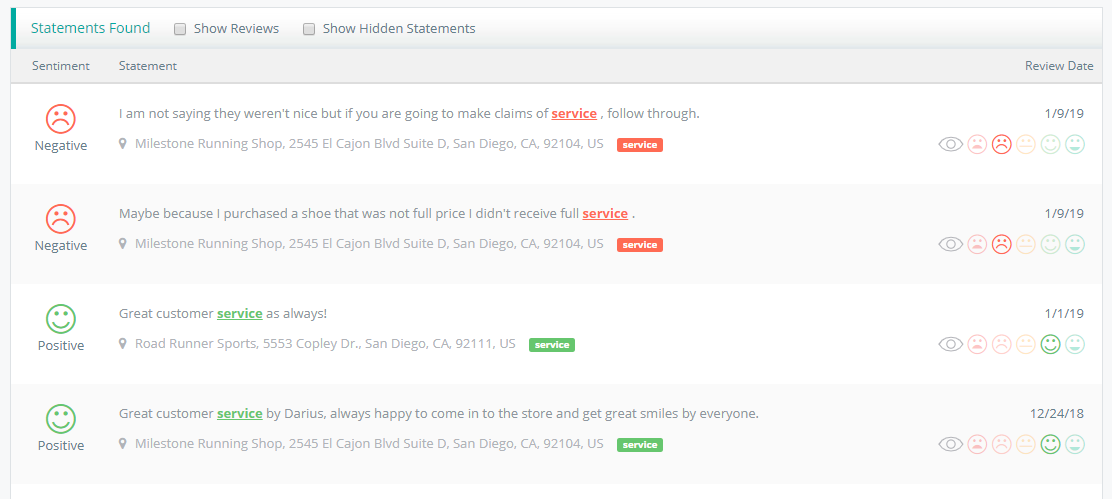The image size is (1112, 499).
Task: Click the Negative sentiment face on 'follow through' row
Action: click(61, 119)
